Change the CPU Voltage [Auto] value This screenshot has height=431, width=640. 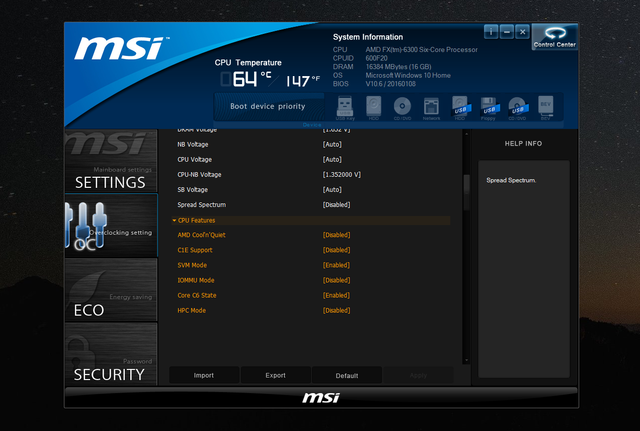click(332, 160)
